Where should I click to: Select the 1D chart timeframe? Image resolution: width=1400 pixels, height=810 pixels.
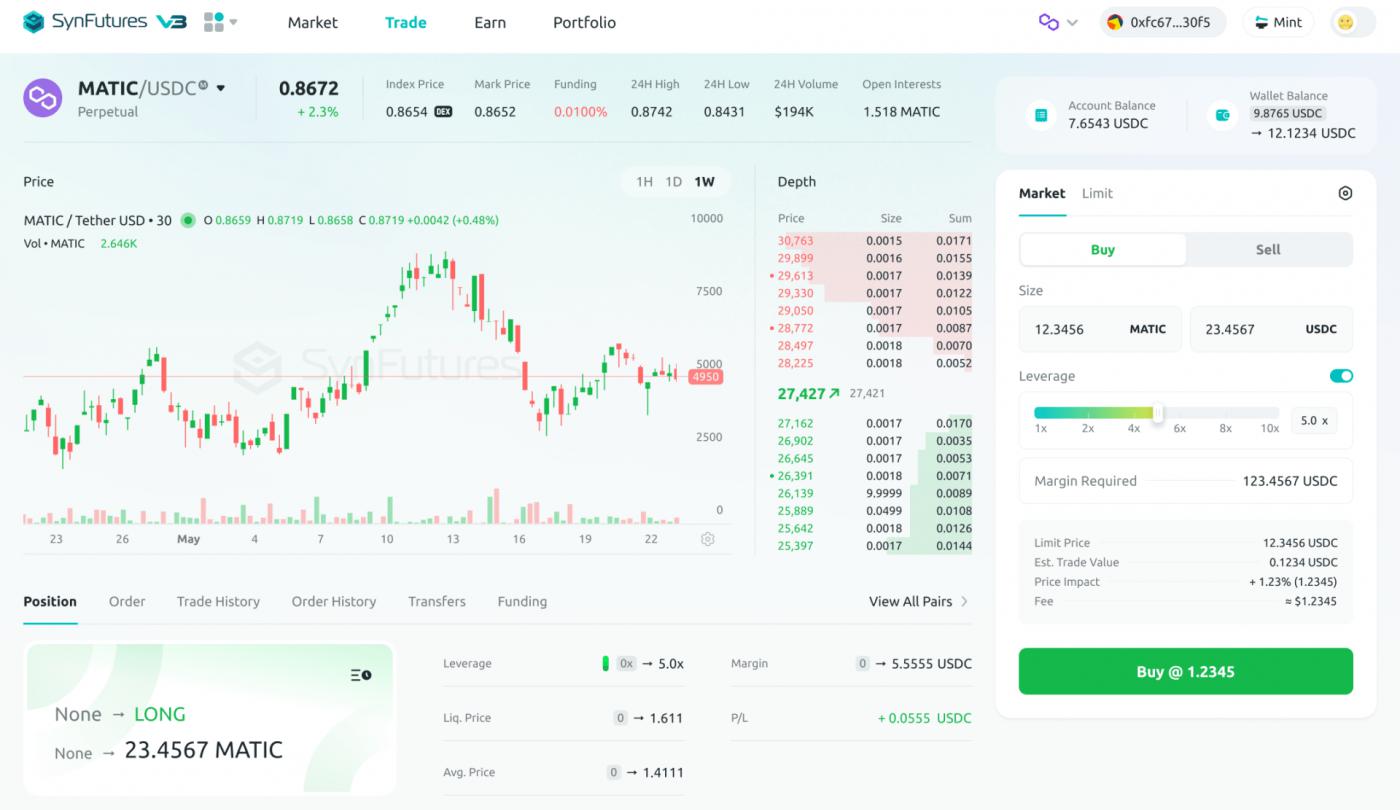coord(674,182)
